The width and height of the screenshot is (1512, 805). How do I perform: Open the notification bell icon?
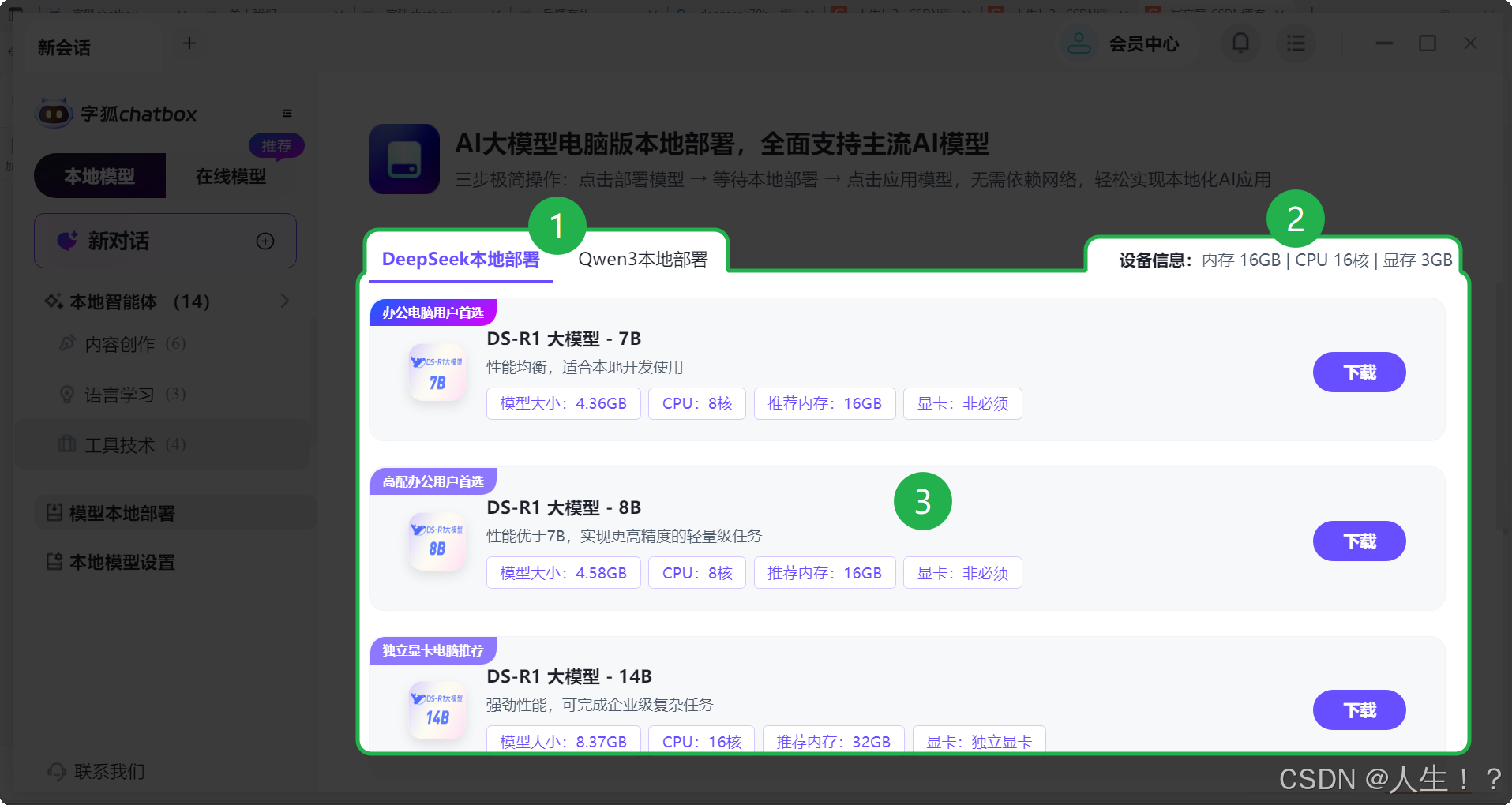(x=1240, y=43)
